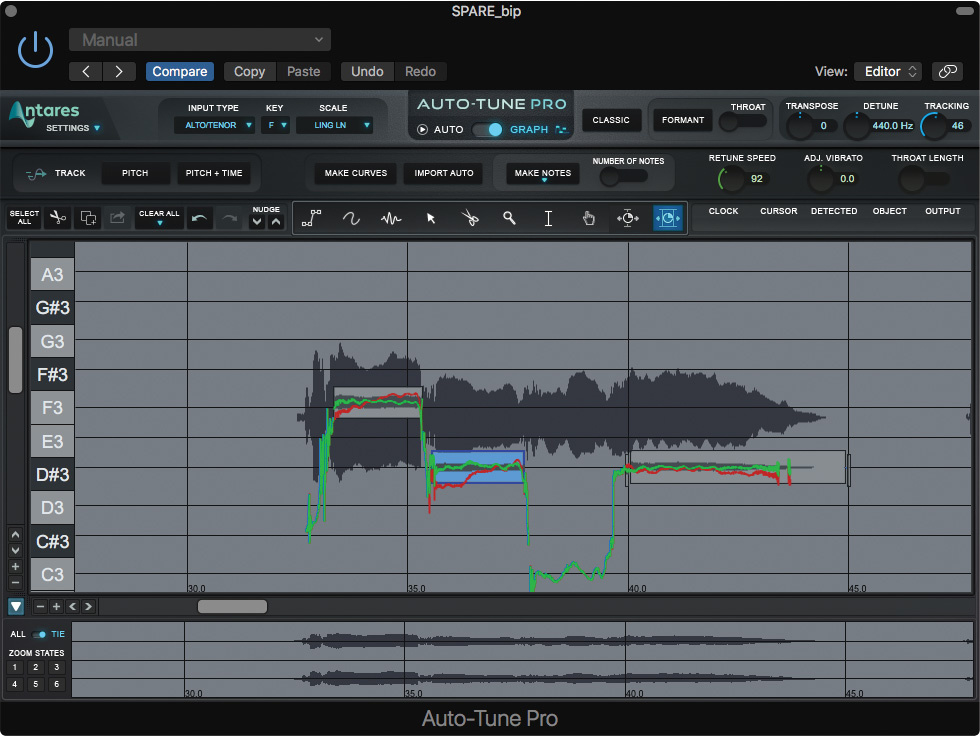The height and width of the screenshot is (736, 980).
Task: Adjust the RETUNE SPEED knob
Action: pyautogui.click(x=727, y=180)
